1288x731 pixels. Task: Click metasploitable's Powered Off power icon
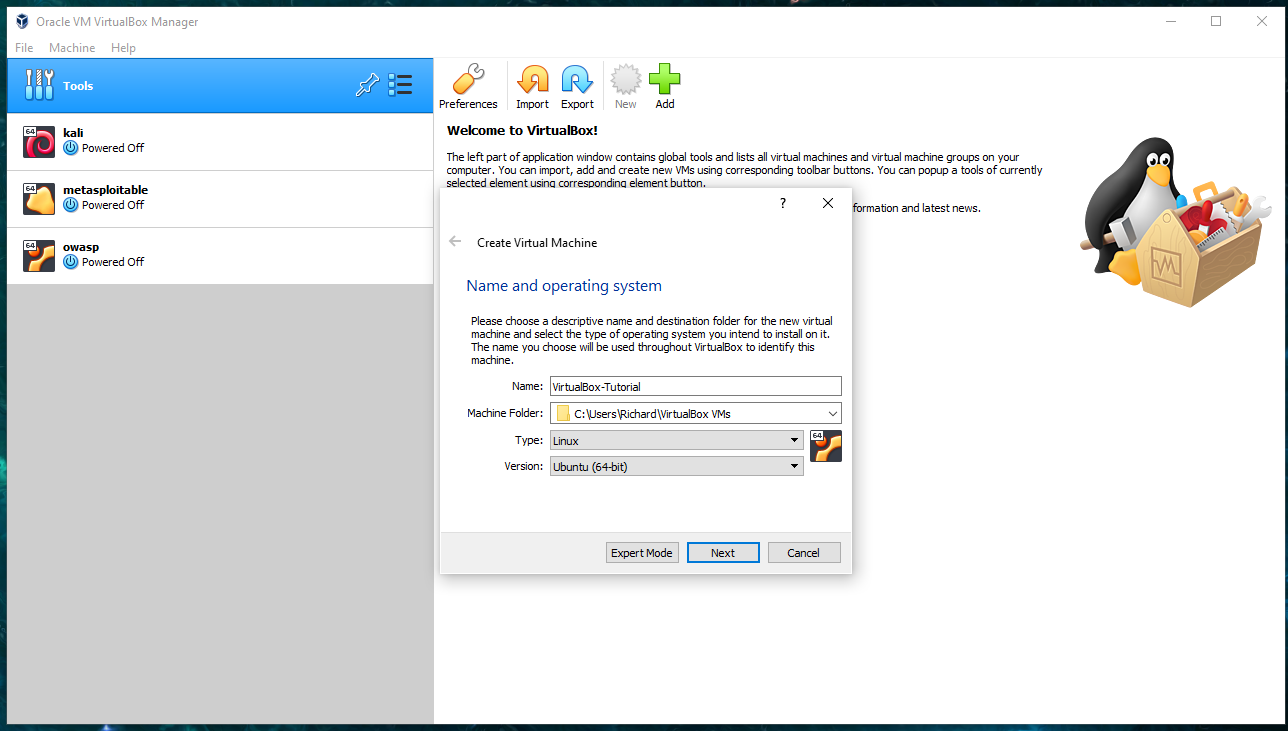[x=70, y=205]
